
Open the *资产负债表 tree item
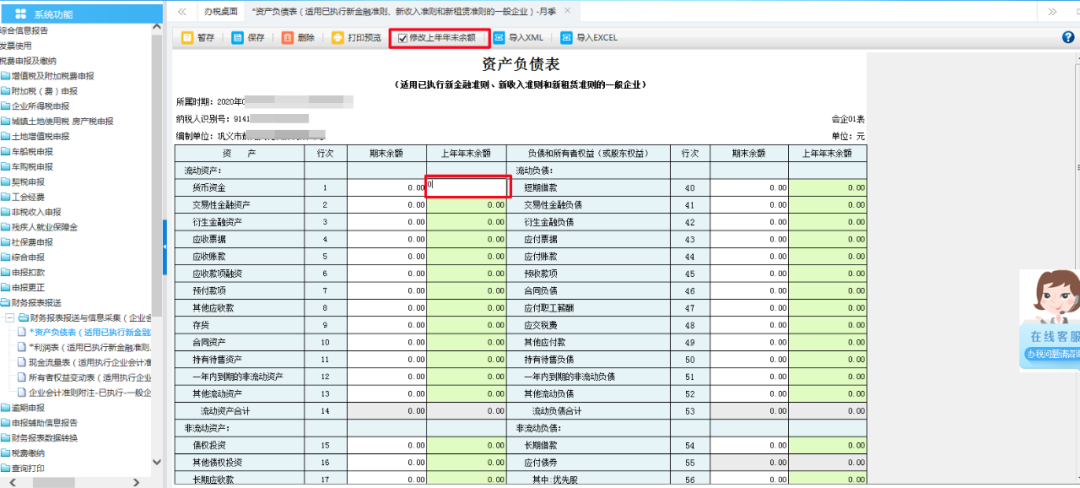pos(84,332)
